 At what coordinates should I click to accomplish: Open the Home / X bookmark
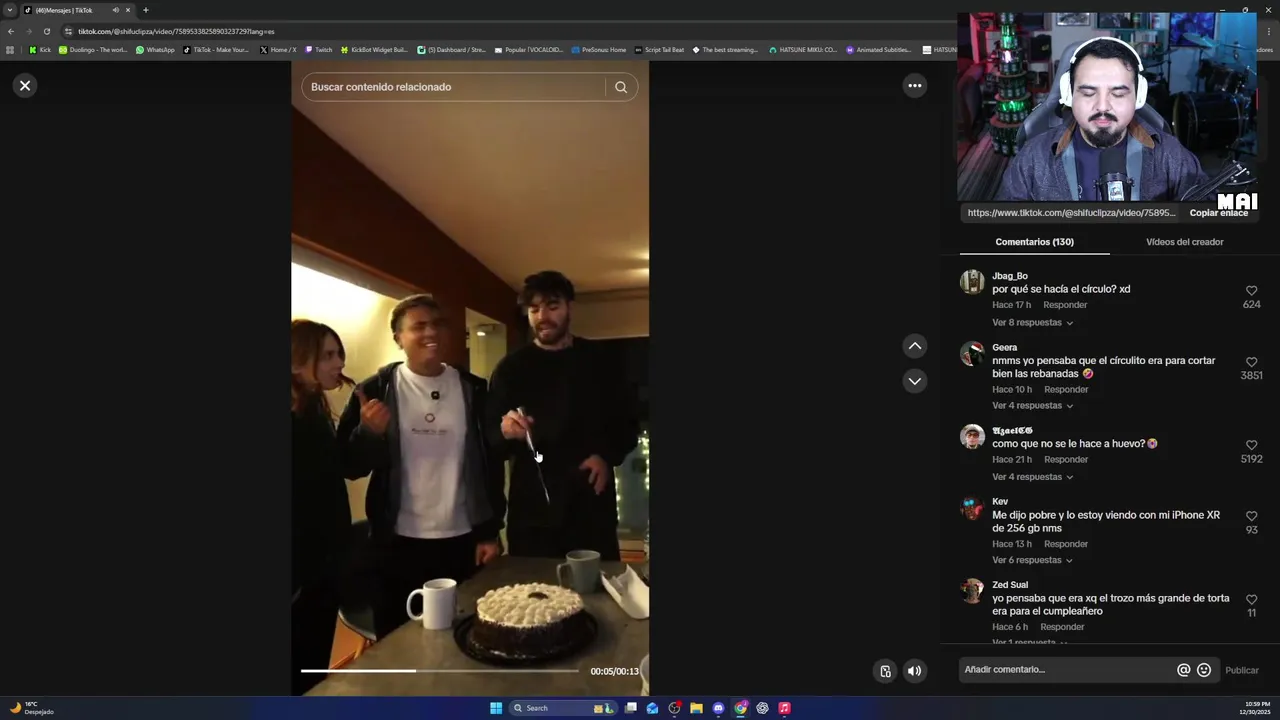tap(278, 50)
